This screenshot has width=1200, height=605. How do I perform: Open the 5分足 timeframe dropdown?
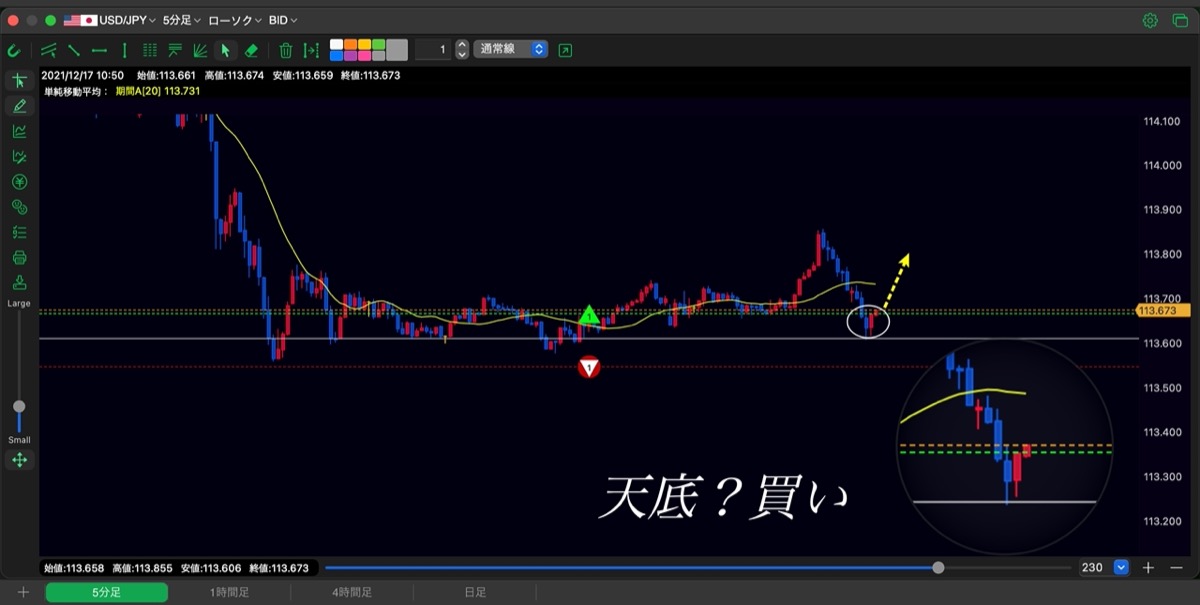click(x=181, y=20)
